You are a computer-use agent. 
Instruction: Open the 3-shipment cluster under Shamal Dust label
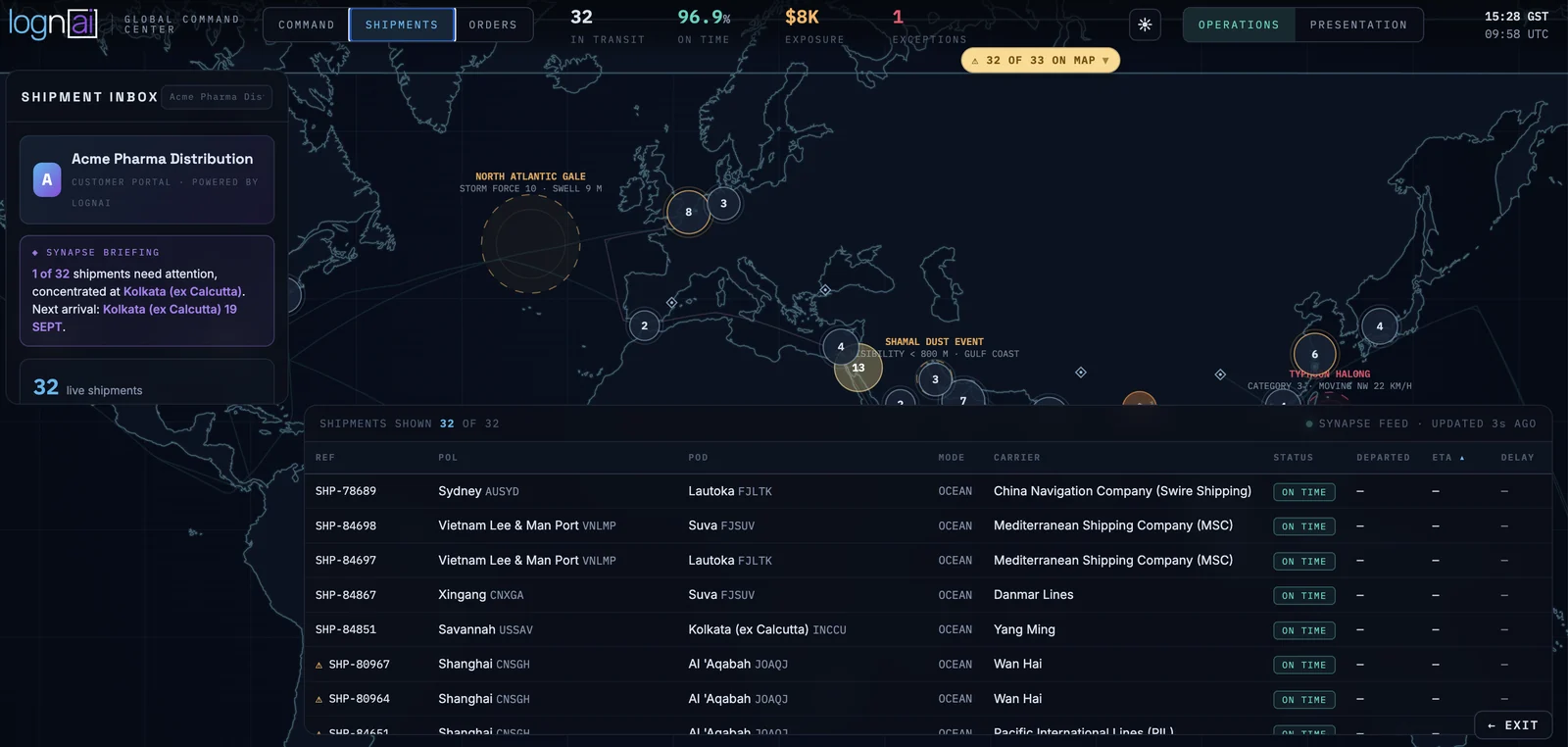point(935,379)
